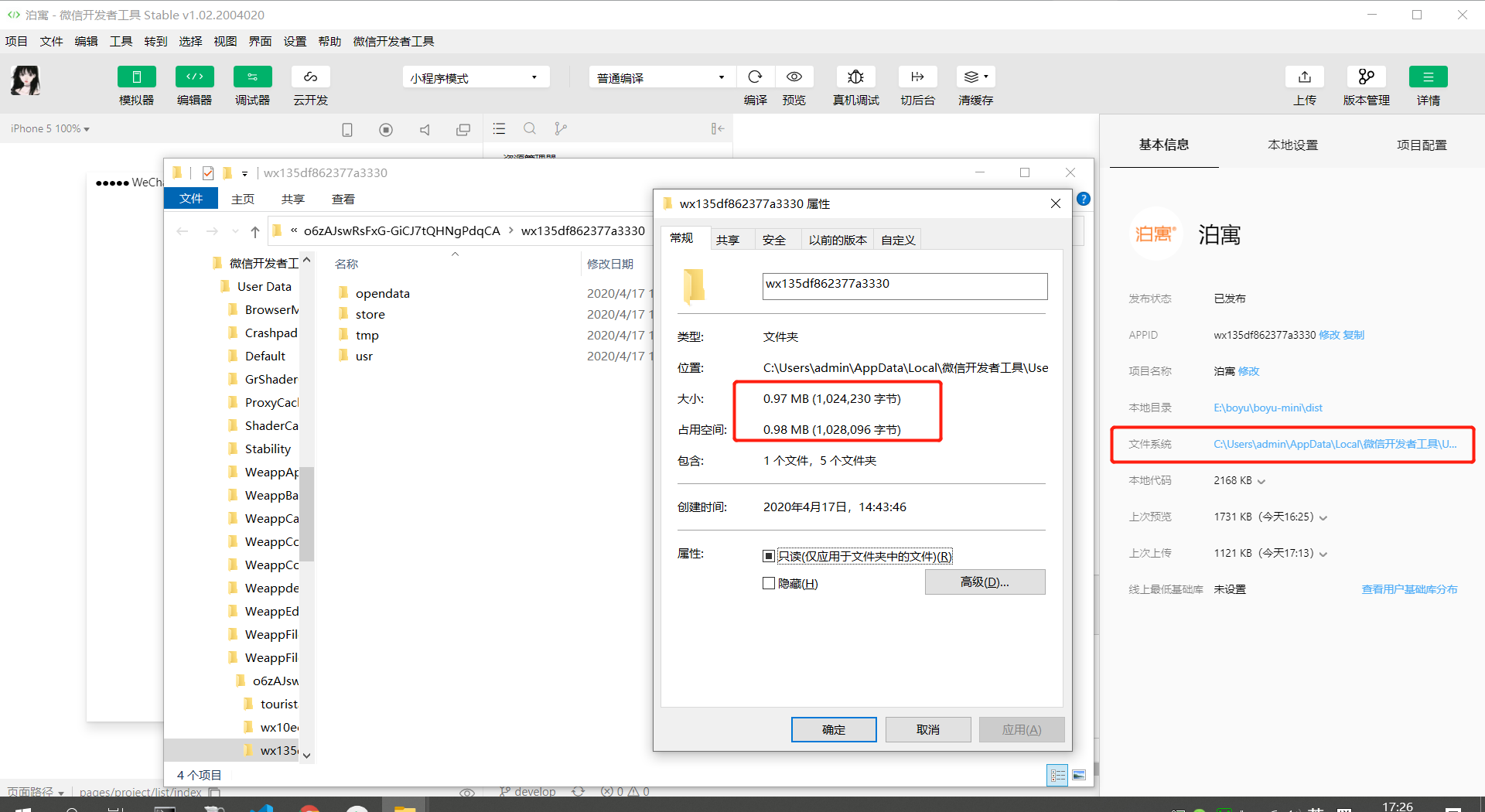
Task: Select the store folder in Explorer
Action: click(370, 314)
